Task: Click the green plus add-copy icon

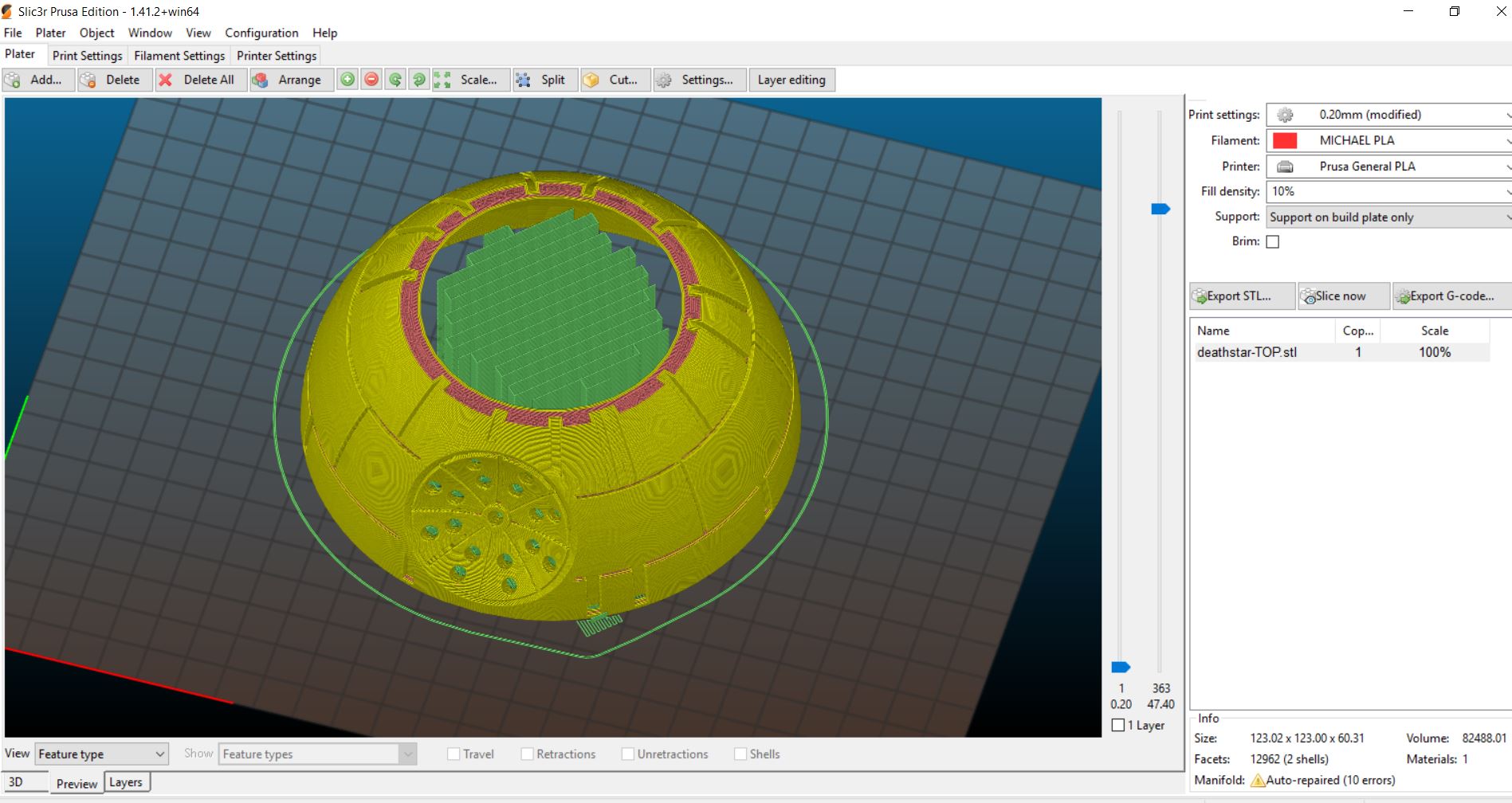Action: 348,80
